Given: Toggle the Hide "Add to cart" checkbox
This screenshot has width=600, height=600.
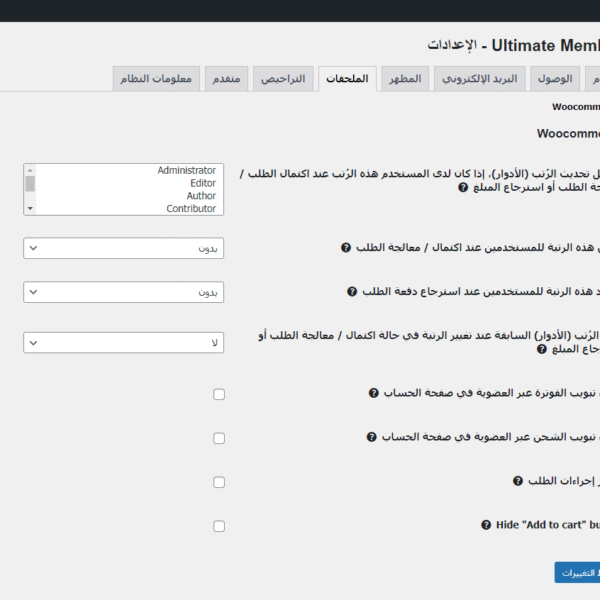Looking at the screenshot, I should (219, 526).
